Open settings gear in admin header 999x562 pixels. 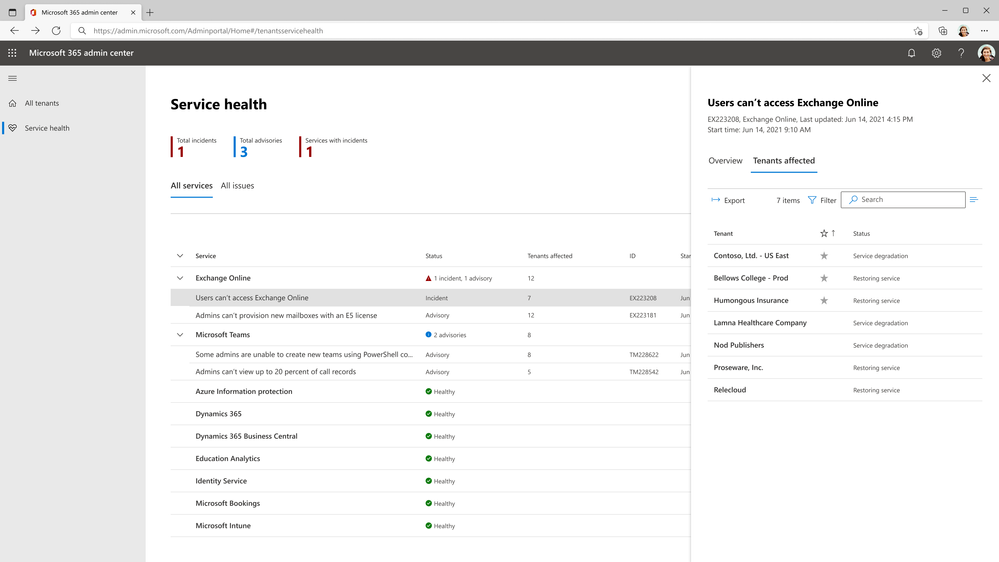tap(936, 54)
